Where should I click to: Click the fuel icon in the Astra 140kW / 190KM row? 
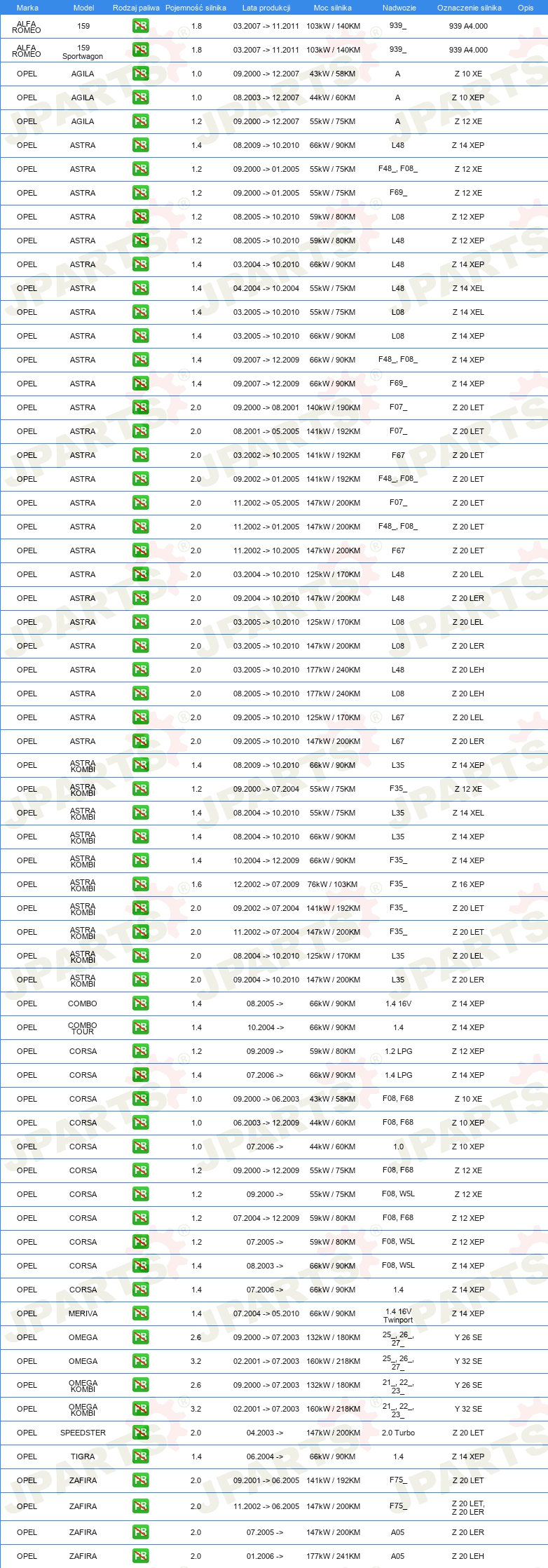(x=140, y=407)
